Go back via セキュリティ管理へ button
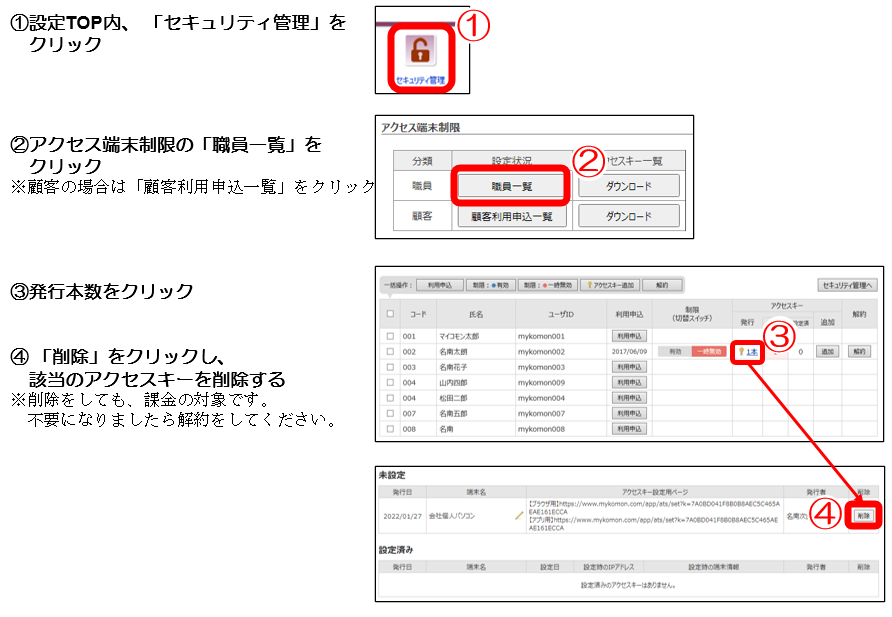This screenshot has height=617, width=892. coord(848,285)
